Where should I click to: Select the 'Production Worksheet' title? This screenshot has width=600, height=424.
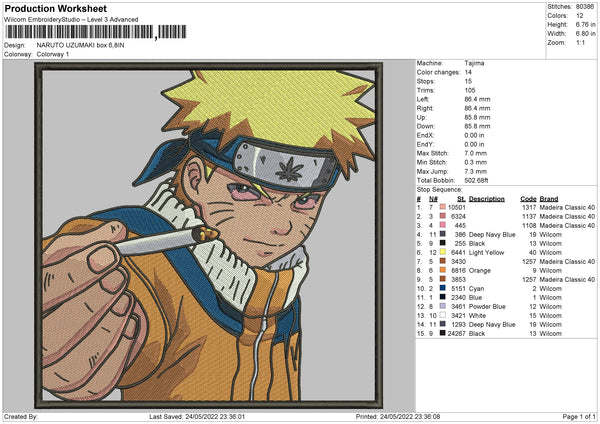55,8
